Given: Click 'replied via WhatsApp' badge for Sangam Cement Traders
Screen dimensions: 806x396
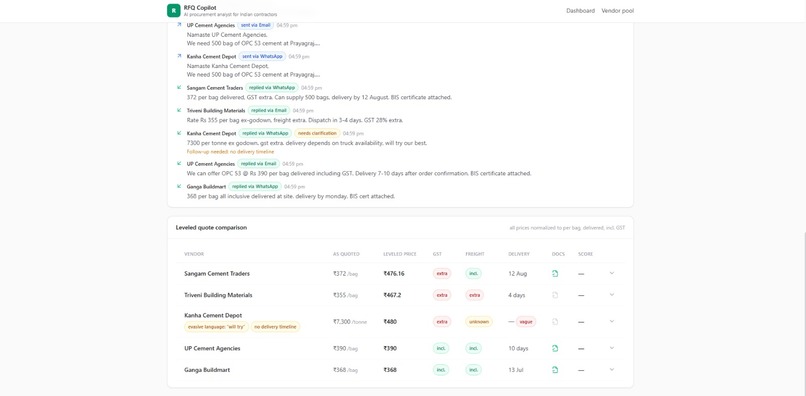Looking at the screenshot, I should click(272, 87).
